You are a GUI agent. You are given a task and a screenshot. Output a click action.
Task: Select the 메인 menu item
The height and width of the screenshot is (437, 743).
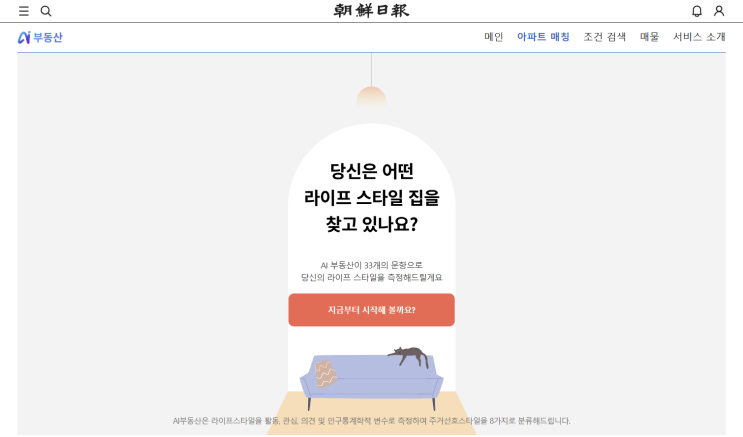point(493,37)
